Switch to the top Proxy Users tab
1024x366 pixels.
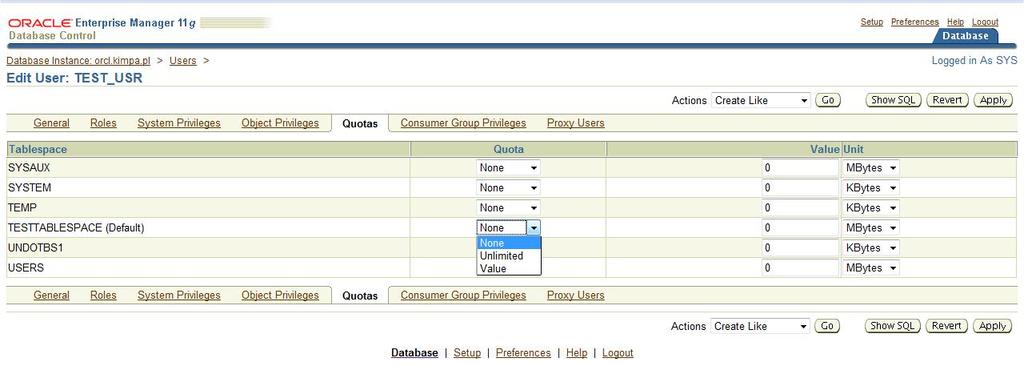click(x=575, y=123)
